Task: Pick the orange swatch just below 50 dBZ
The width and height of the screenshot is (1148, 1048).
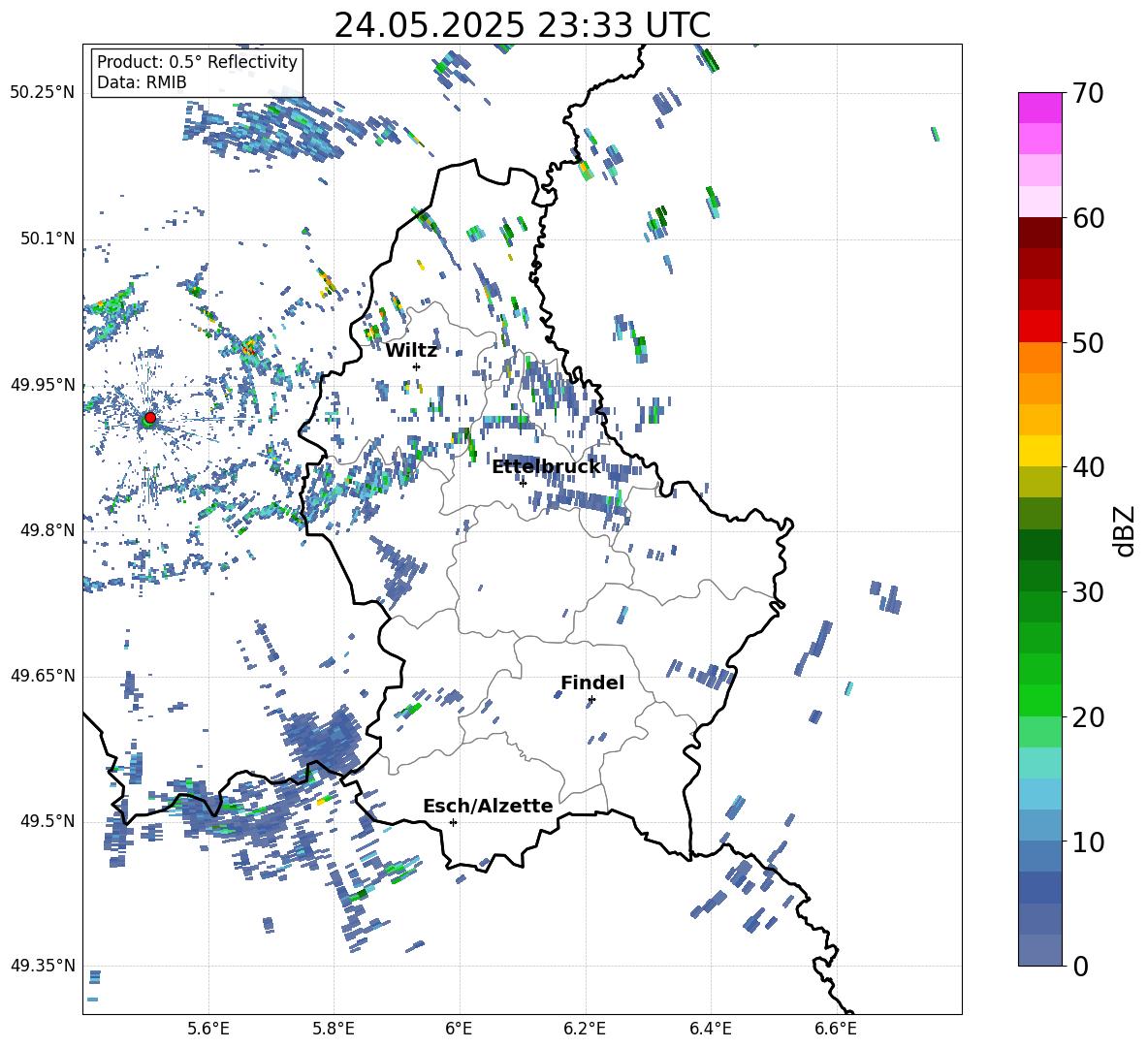Action: pyautogui.click(x=1039, y=358)
